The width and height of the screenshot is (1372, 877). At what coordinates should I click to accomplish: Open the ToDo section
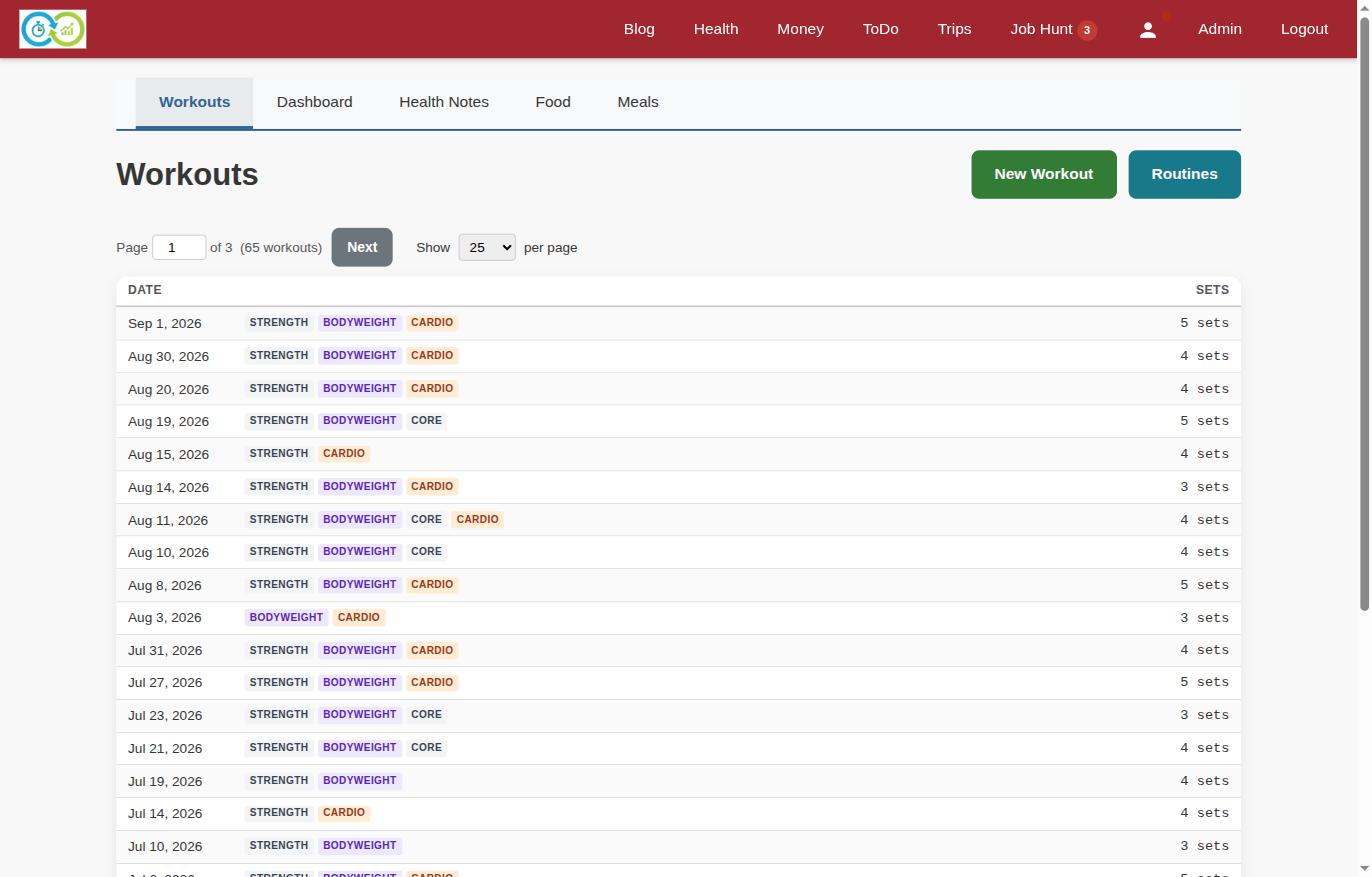[x=880, y=29]
